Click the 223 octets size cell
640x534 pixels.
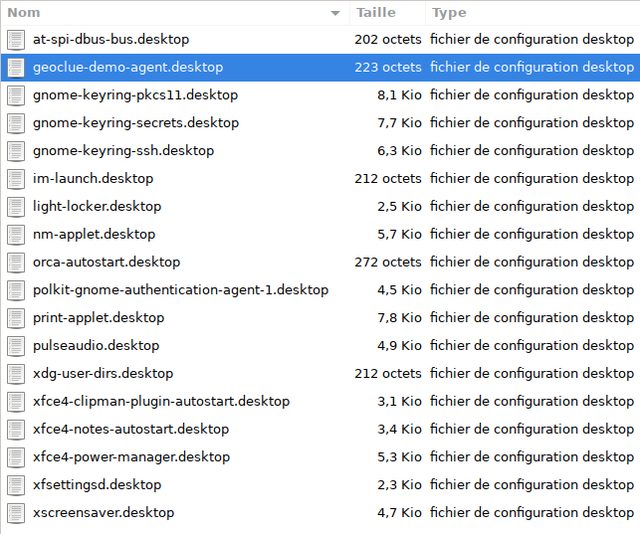coord(388,67)
